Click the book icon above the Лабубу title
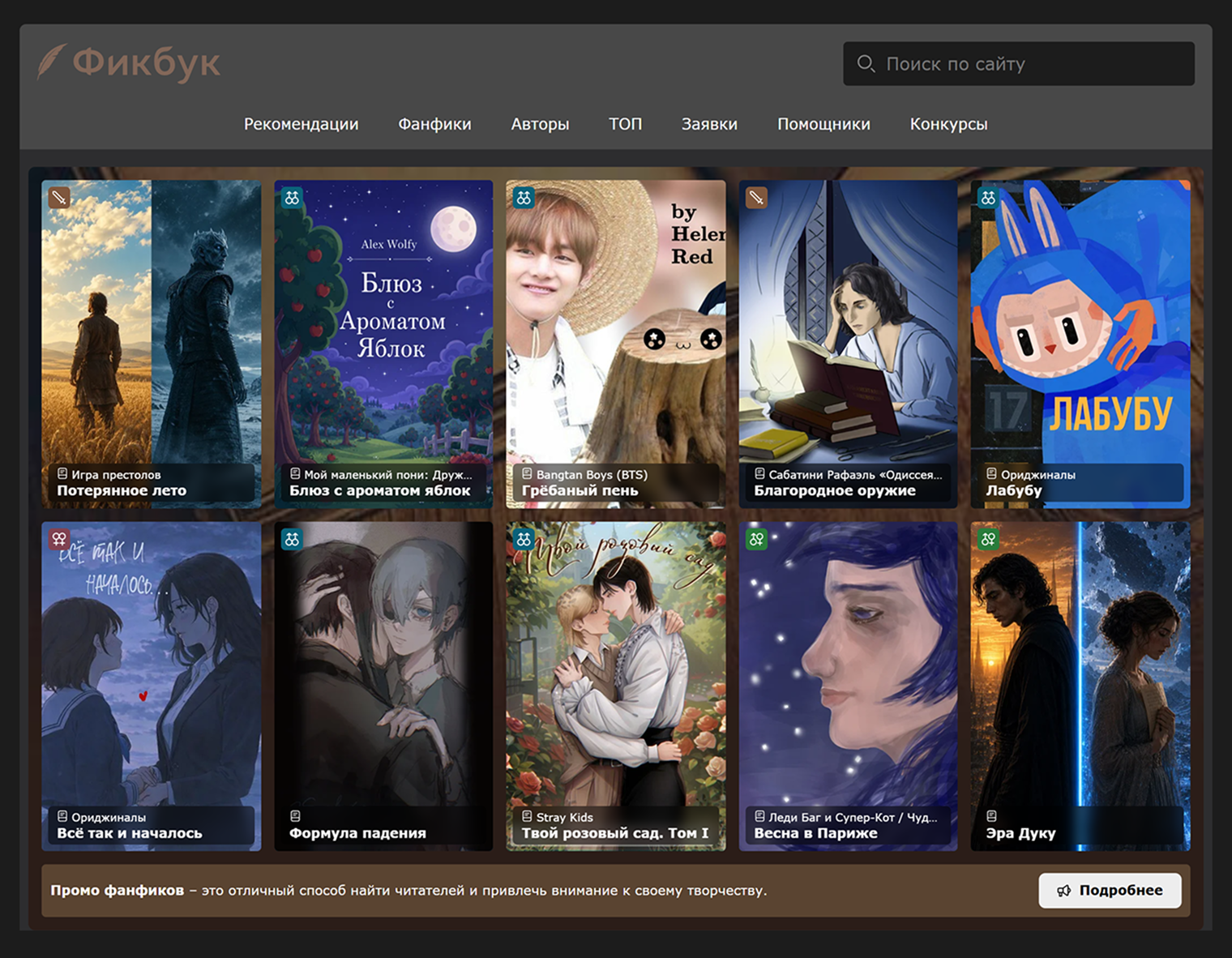The width and height of the screenshot is (1232, 958). click(991, 474)
